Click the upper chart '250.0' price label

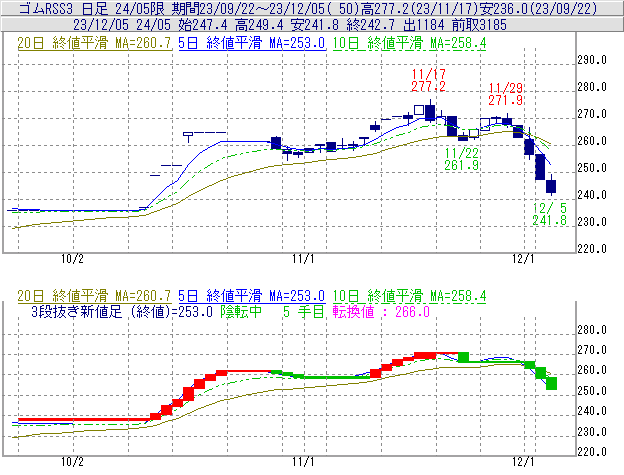(x=592, y=168)
